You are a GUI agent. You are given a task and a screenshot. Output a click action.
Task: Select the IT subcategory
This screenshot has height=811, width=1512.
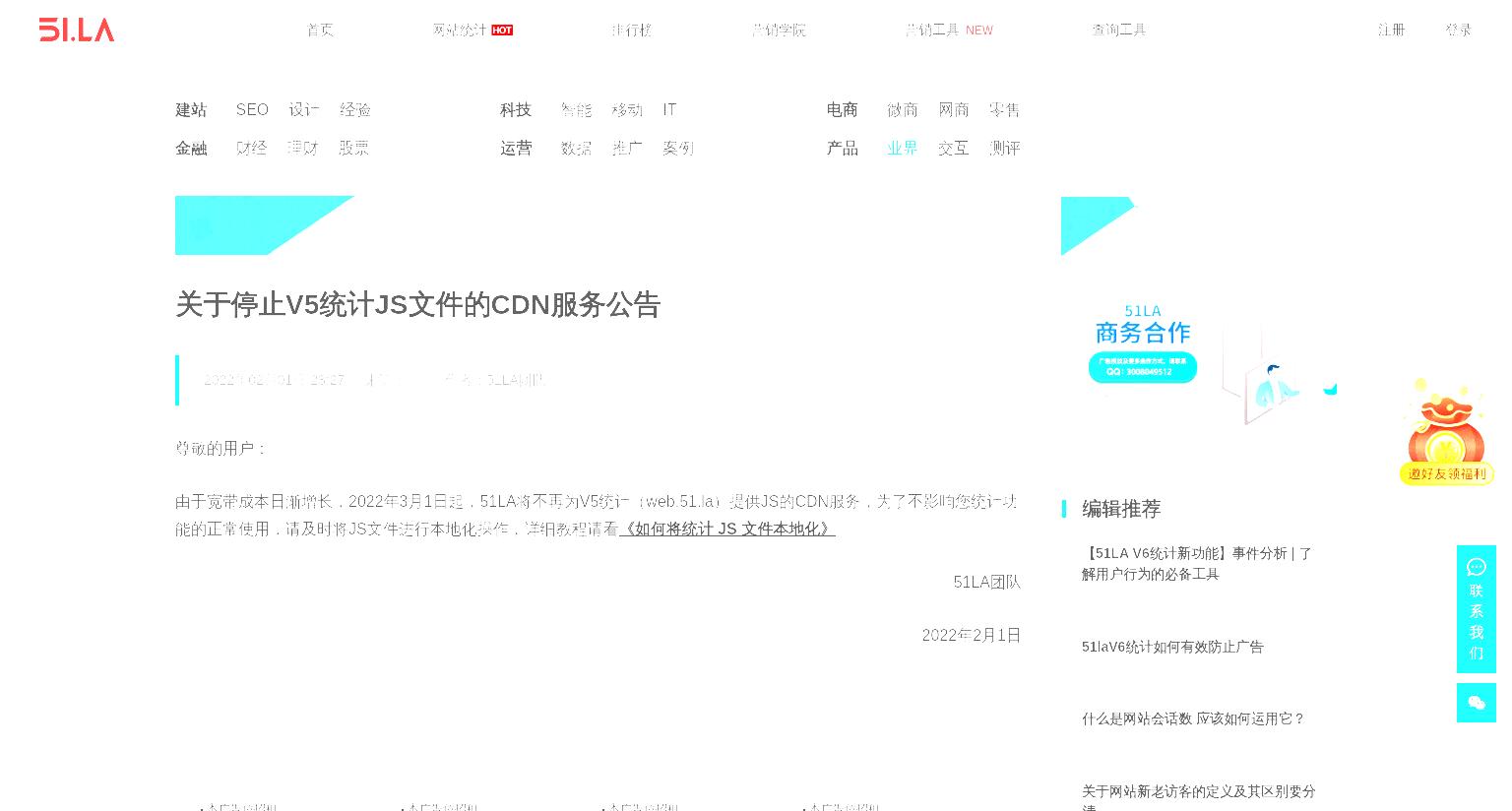tap(670, 109)
